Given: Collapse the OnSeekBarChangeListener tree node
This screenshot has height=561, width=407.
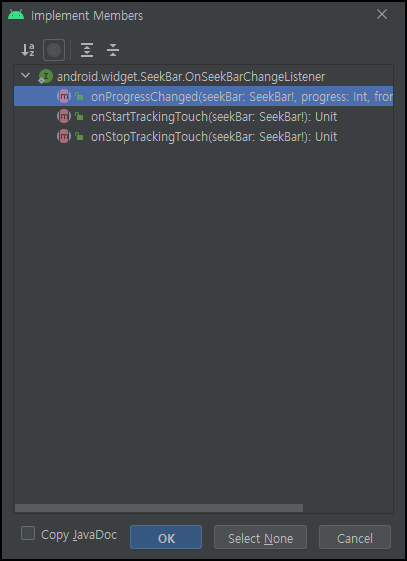Looking at the screenshot, I should [x=25, y=75].
